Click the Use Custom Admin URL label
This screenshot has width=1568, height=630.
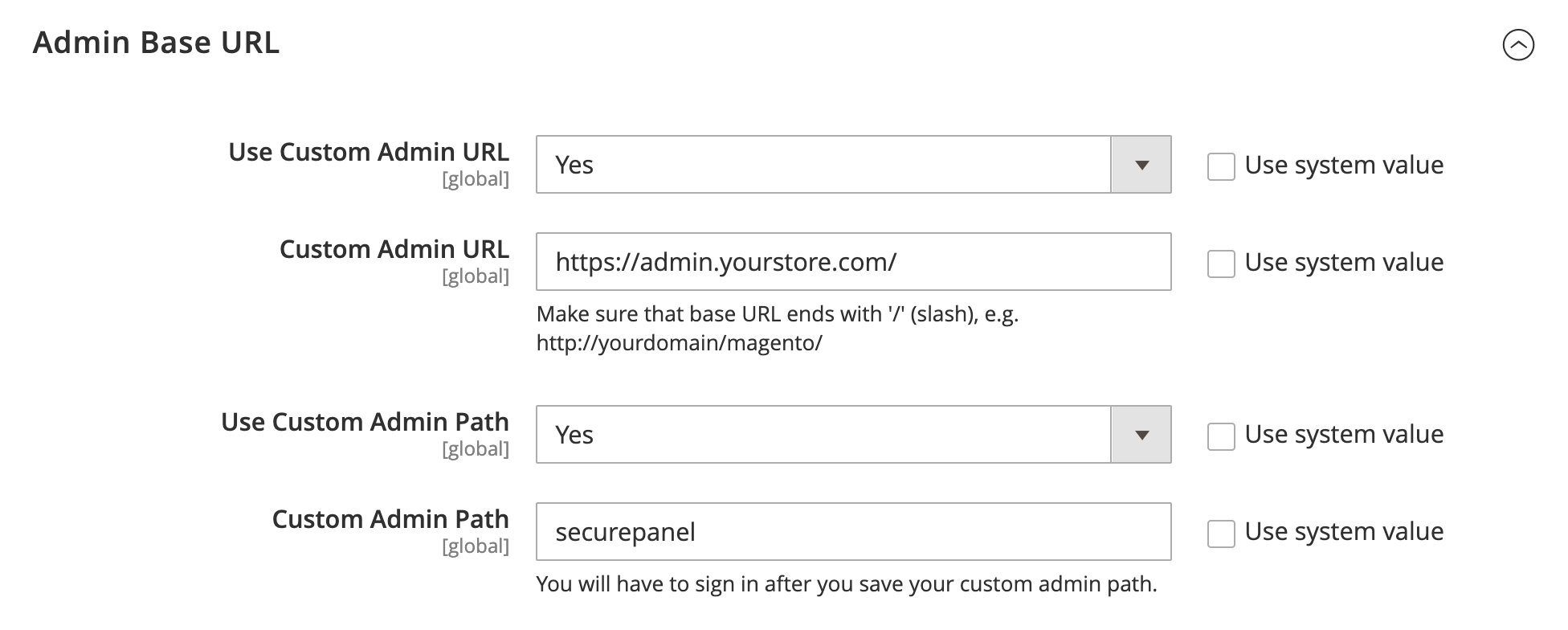click(369, 152)
